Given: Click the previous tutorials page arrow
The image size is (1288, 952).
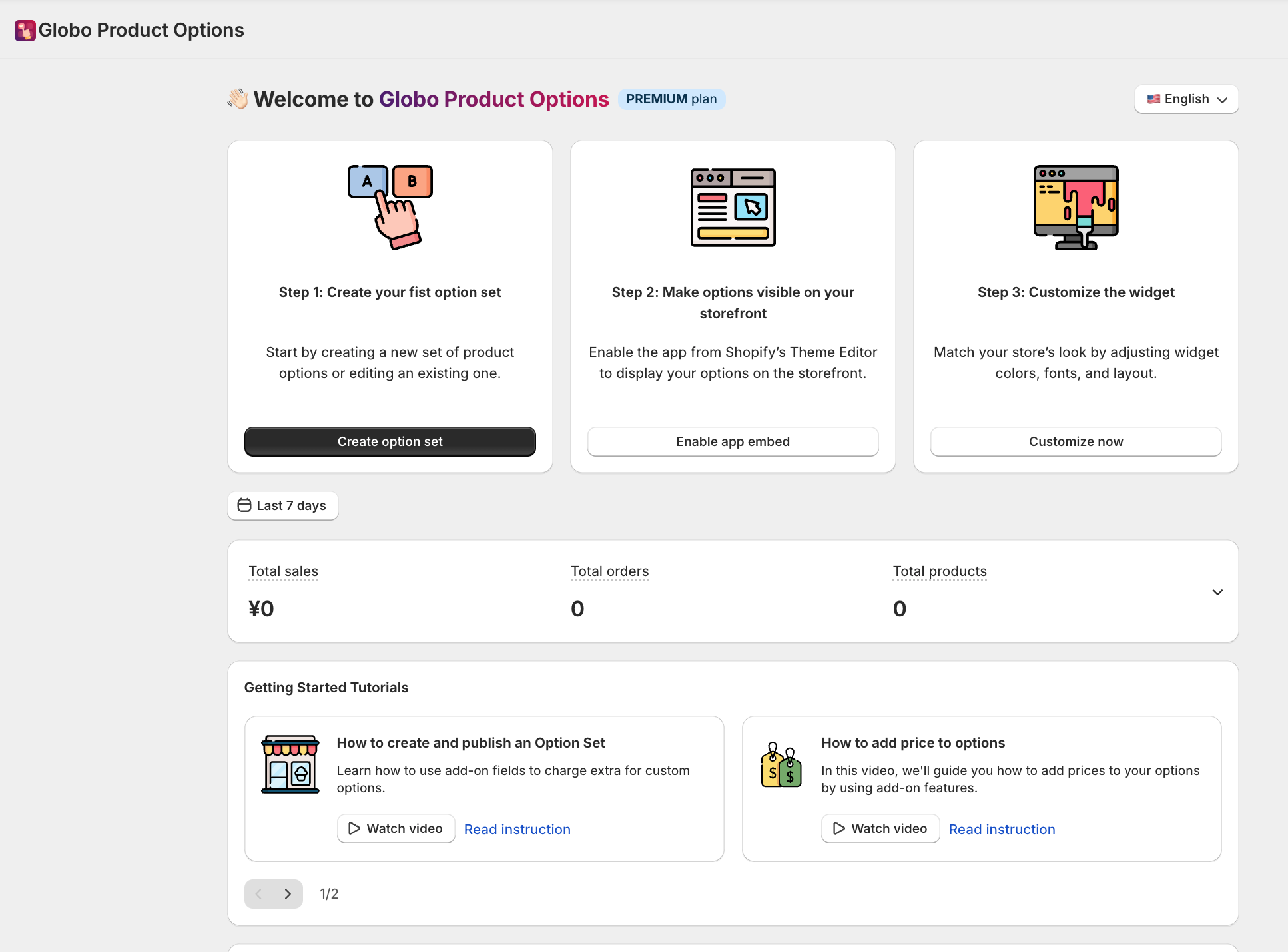Looking at the screenshot, I should [x=259, y=894].
